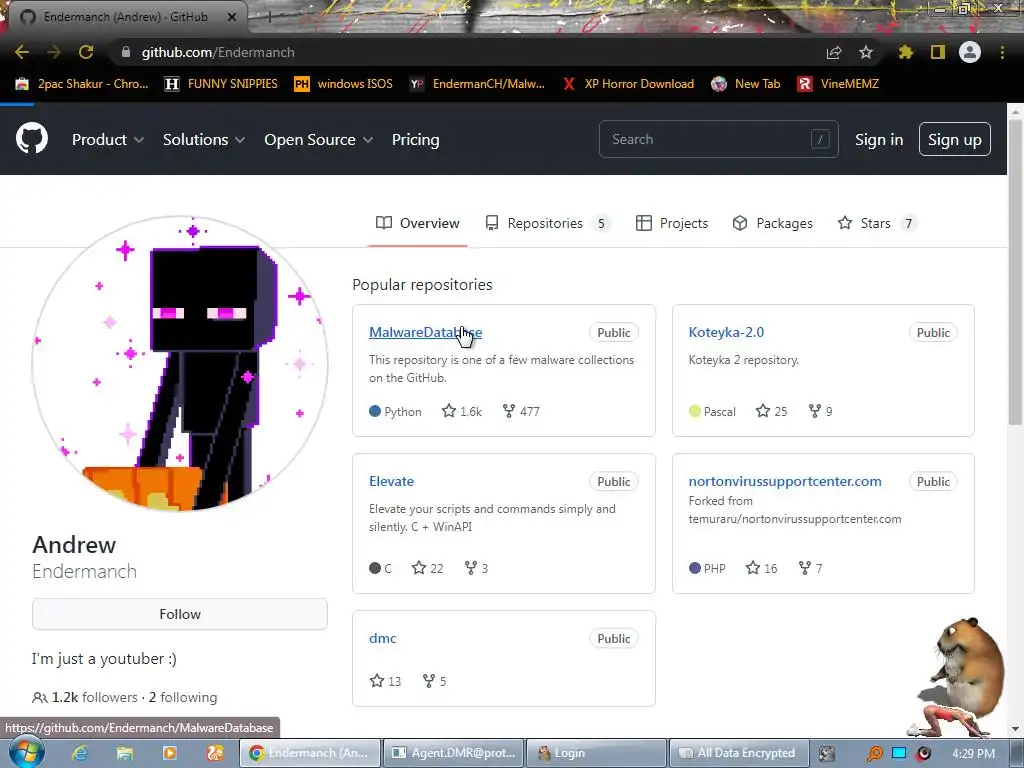This screenshot has height=768, width=1024.
Task: Go back with browser back arrow
Action: [x=22, y=52]
